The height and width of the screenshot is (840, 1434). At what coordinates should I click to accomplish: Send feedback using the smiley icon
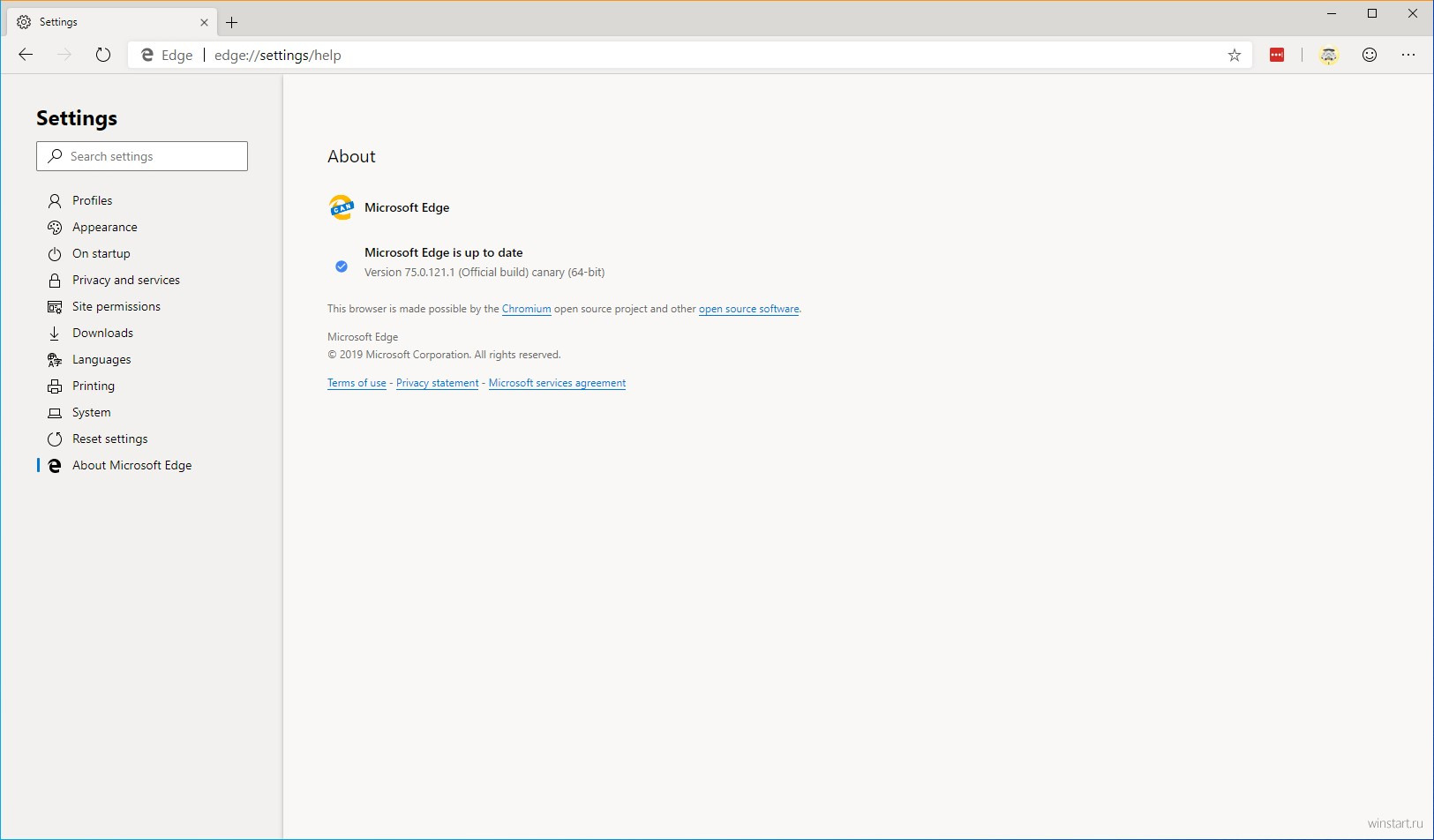1370,55
